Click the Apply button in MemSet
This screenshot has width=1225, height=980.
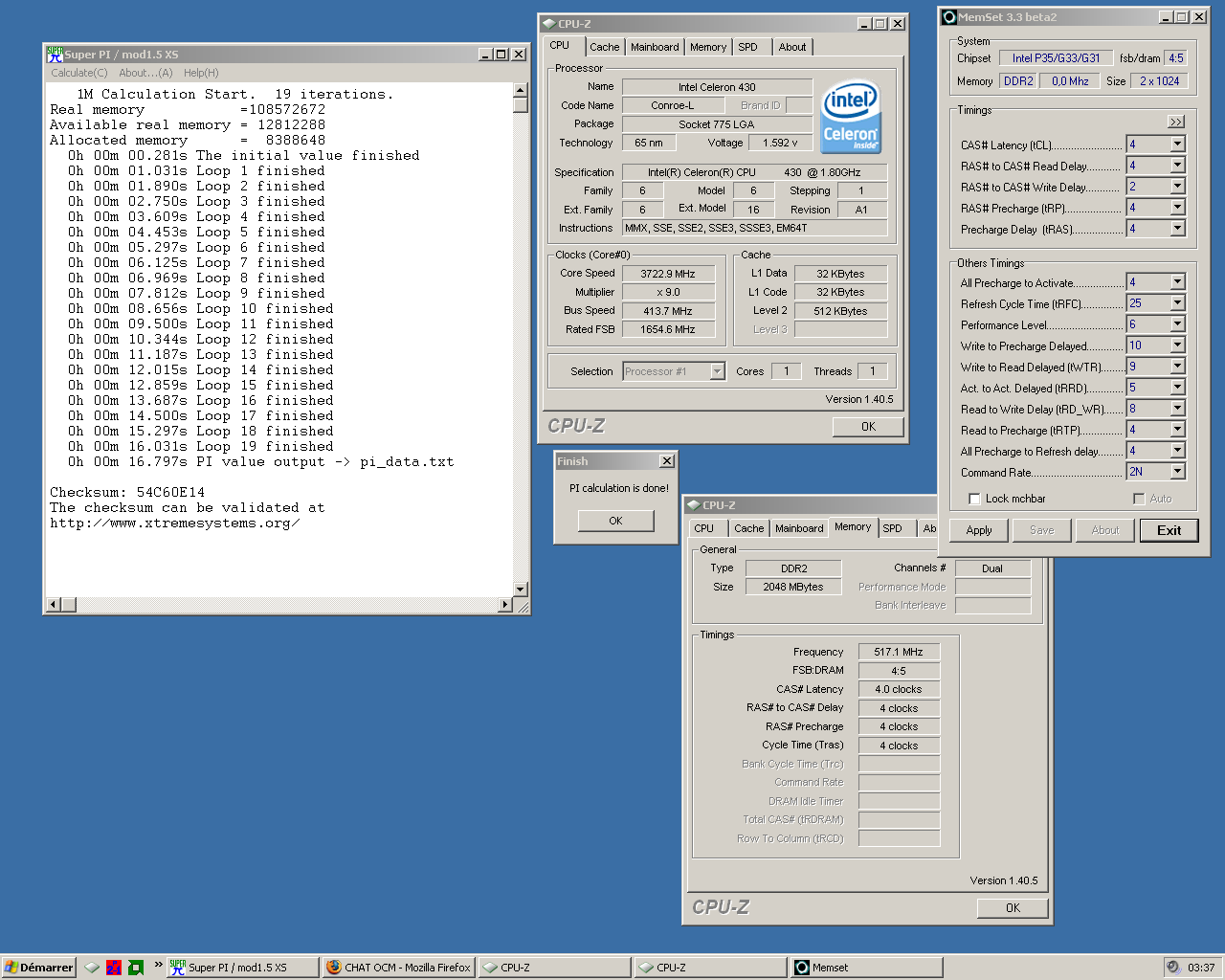[x=979, y=530]
